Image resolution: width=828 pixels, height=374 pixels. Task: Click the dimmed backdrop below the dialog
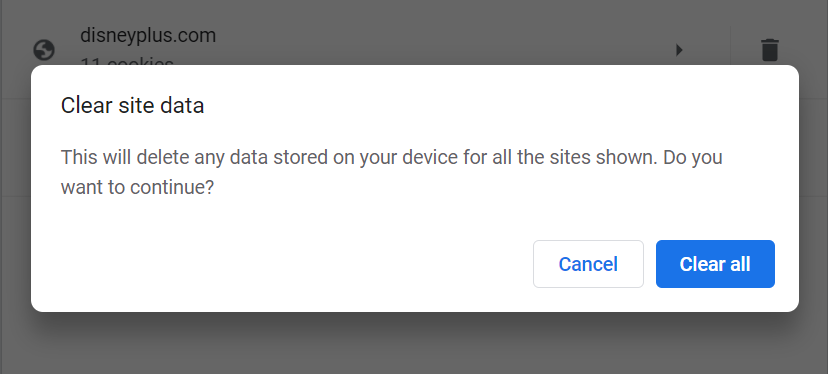(x=414, y=343)
